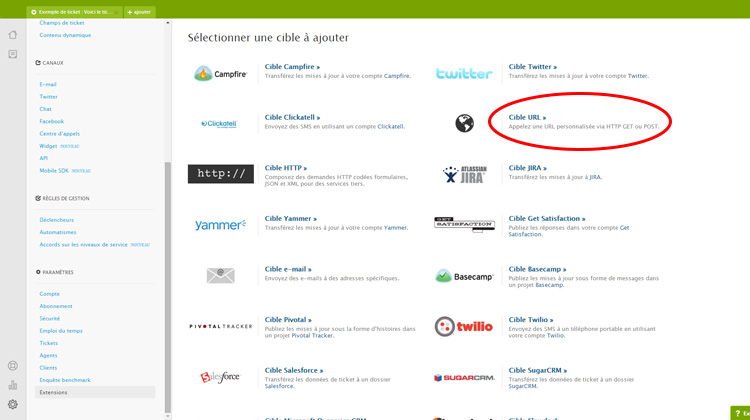Select Contenu dynamique in sidebar

[x=65, y=35]
